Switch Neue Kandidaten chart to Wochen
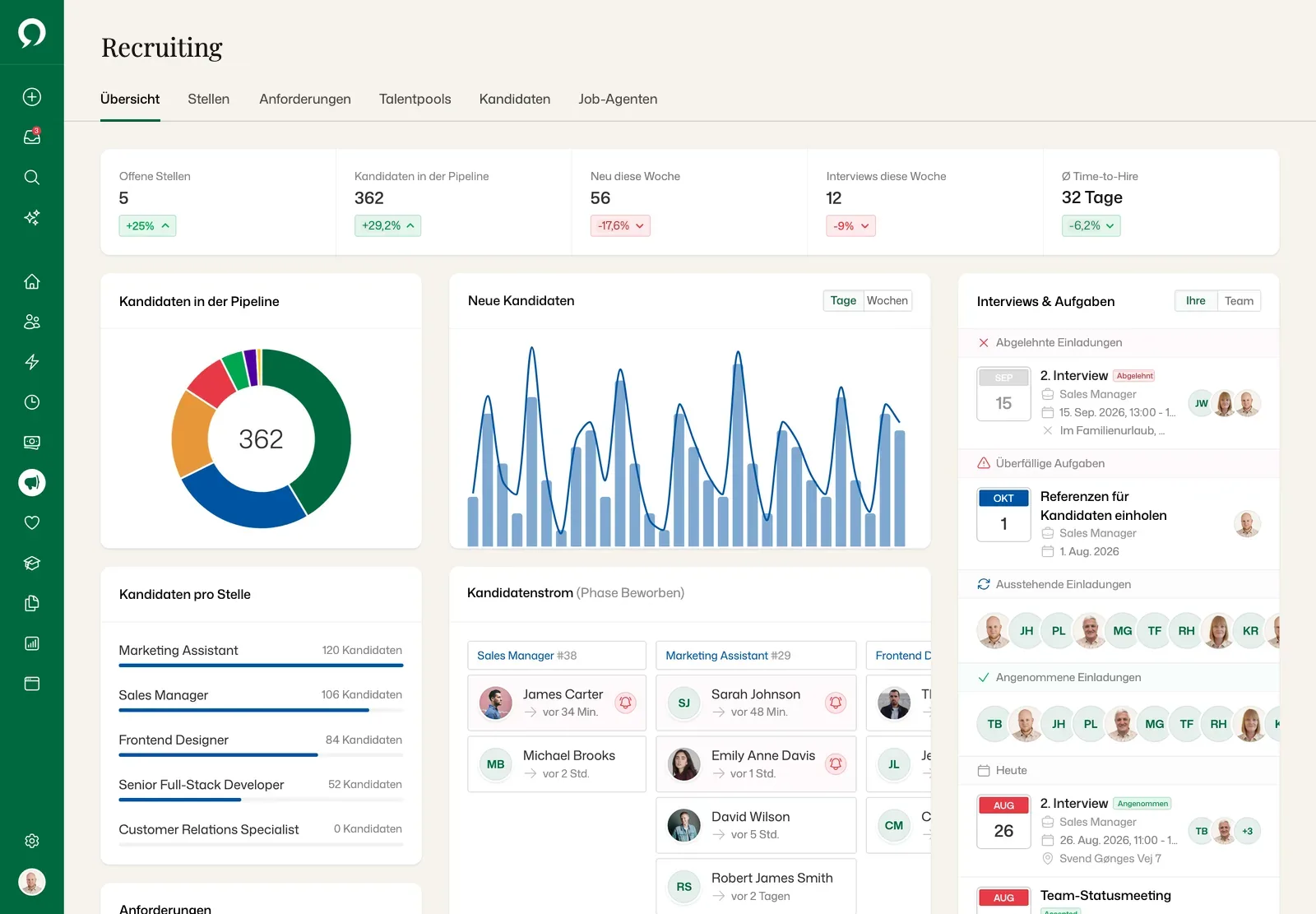The height and width of the screenshot is (914, 1316). (x=887, y=301)
